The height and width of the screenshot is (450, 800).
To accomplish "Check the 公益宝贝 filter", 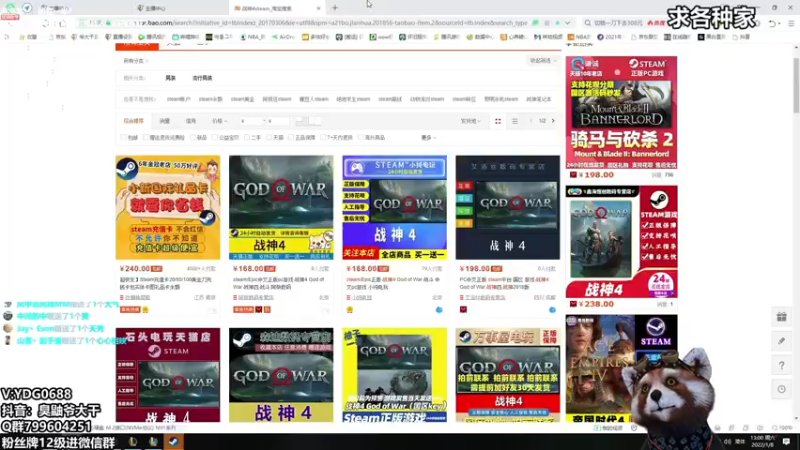I will click(x=215, y=138).
